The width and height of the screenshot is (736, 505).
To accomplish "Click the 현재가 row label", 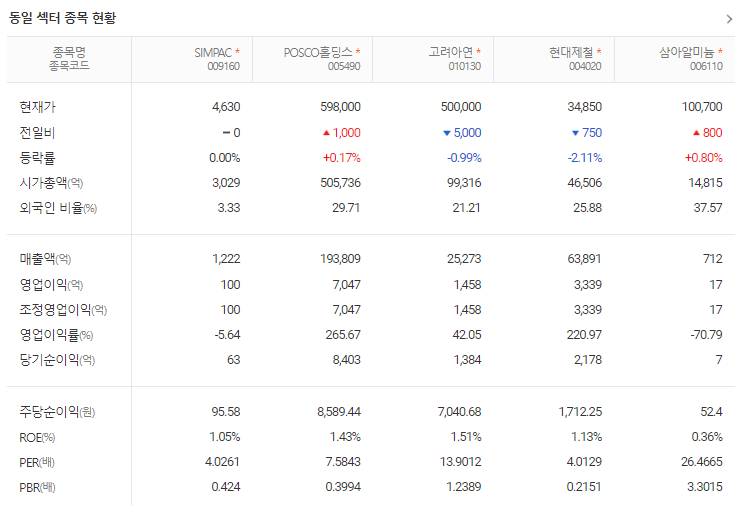I will click(38, 107).
